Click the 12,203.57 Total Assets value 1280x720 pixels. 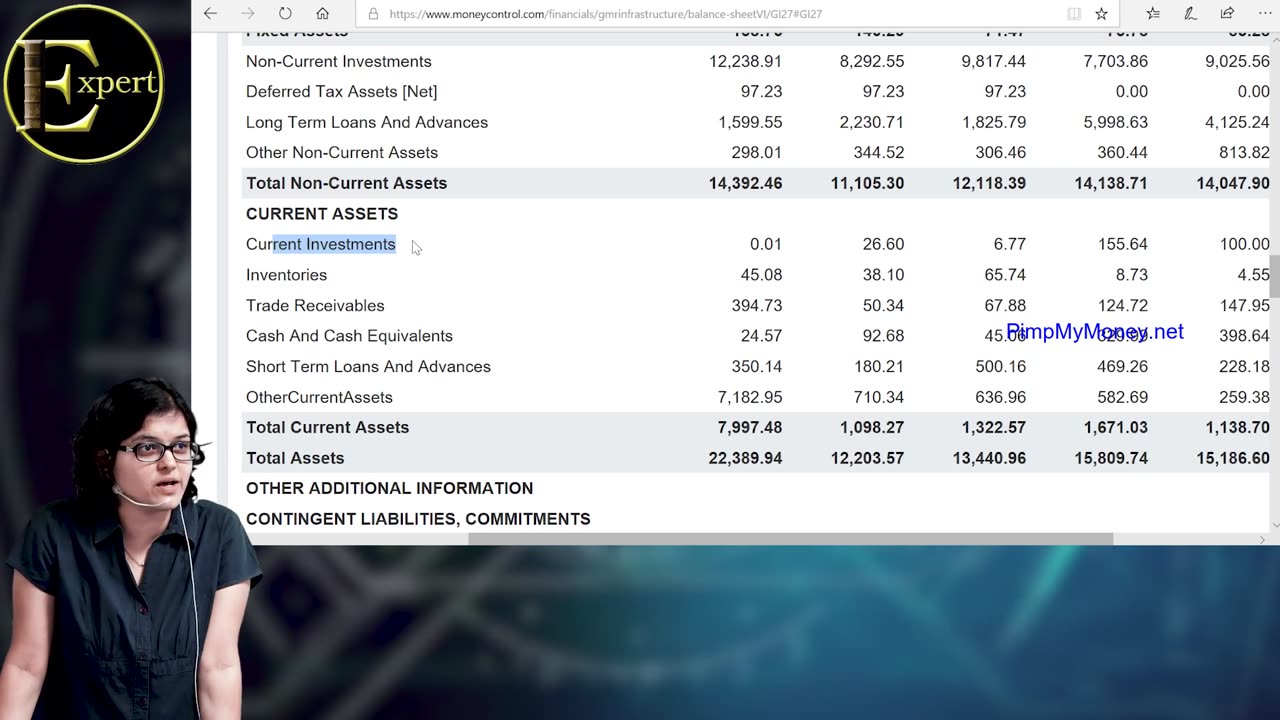867,458
